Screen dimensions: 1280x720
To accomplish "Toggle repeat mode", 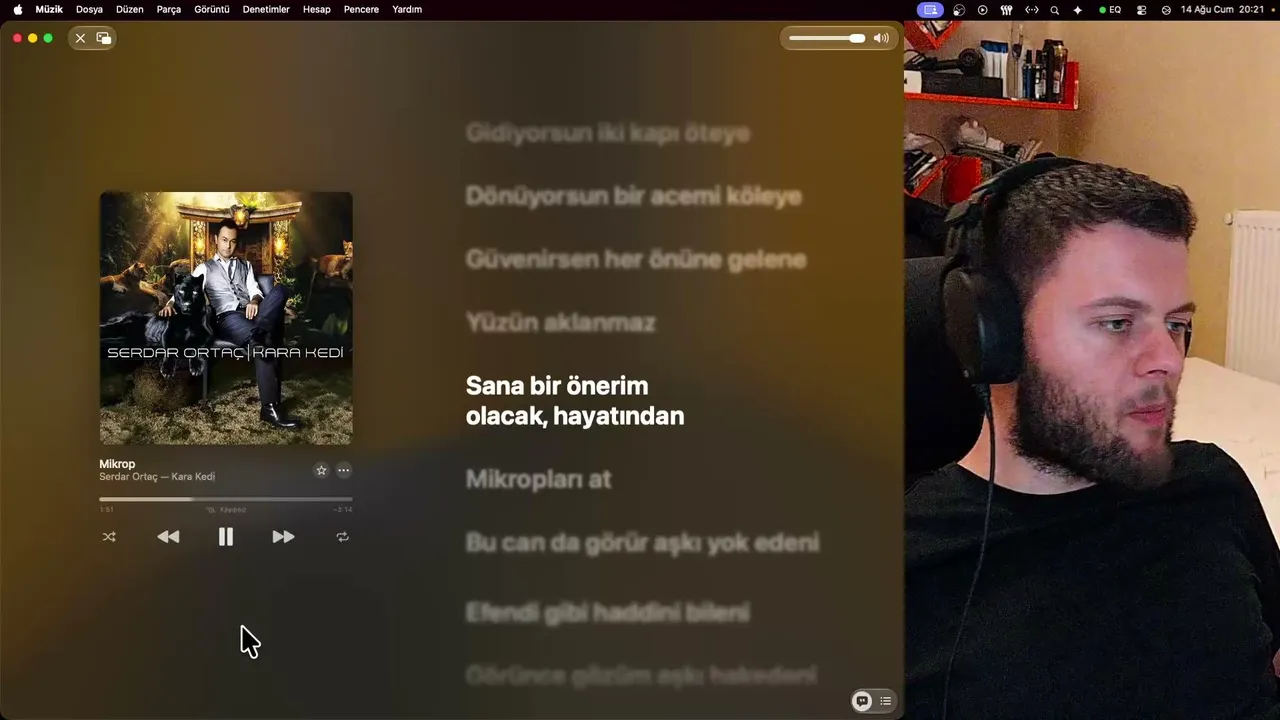I will pos(343,537).
